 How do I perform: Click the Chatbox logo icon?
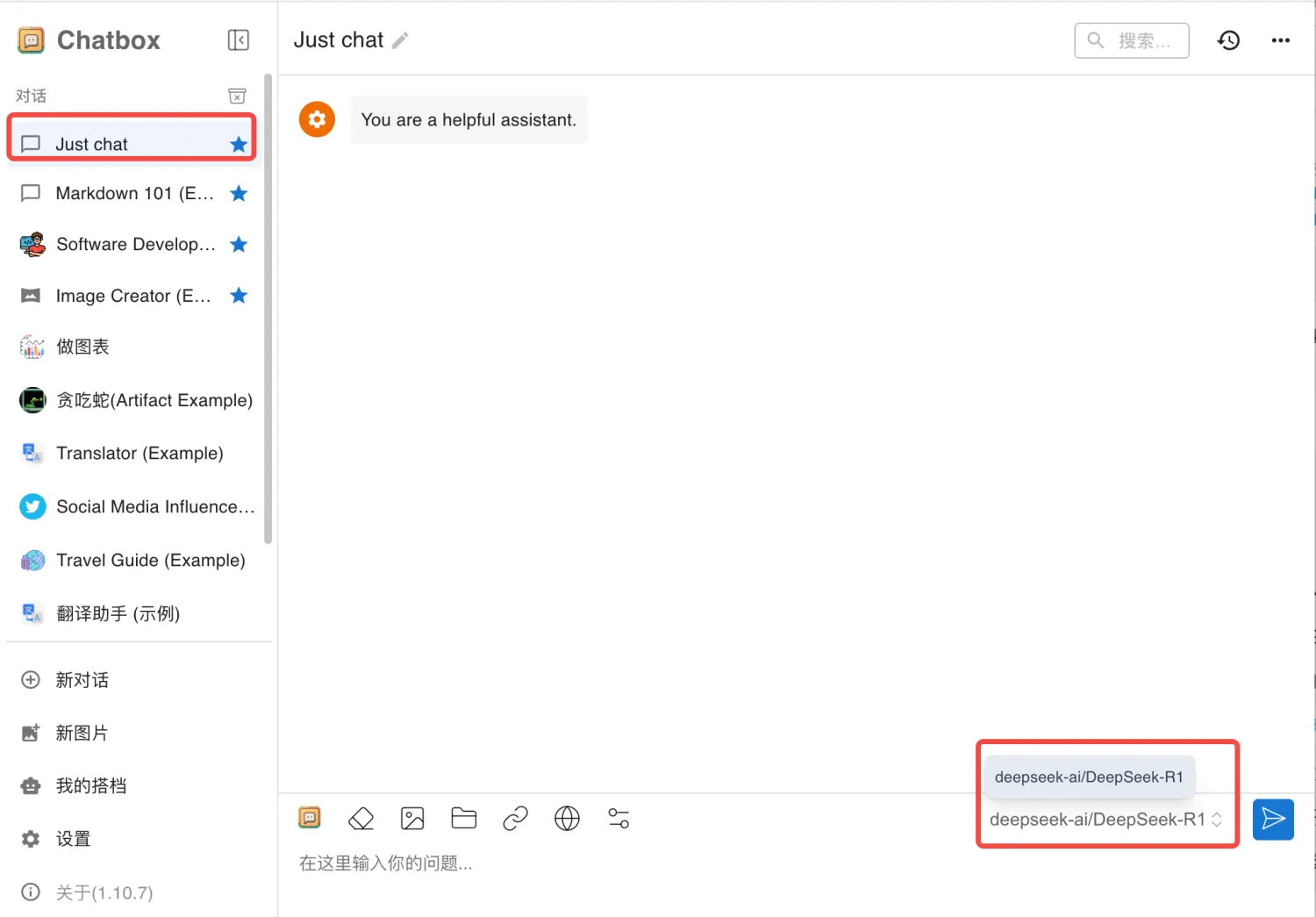coord(31,40)
